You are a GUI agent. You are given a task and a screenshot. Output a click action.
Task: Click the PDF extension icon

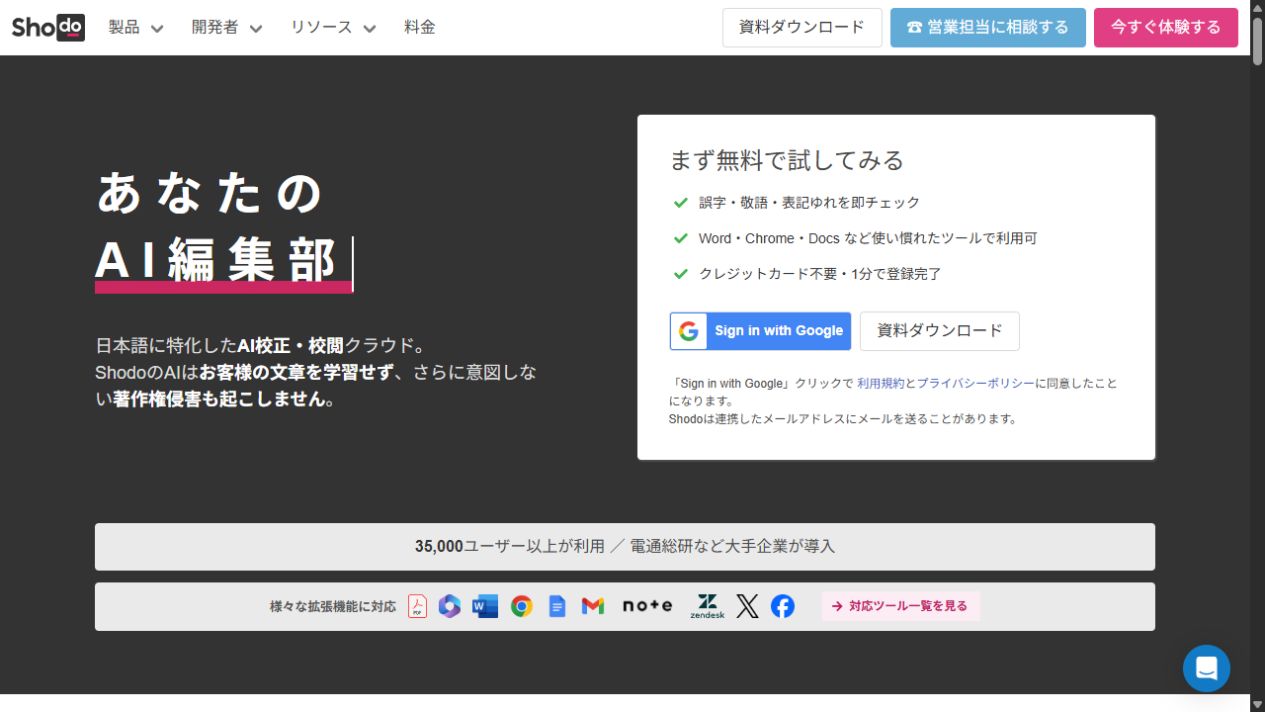pos(418,606)
